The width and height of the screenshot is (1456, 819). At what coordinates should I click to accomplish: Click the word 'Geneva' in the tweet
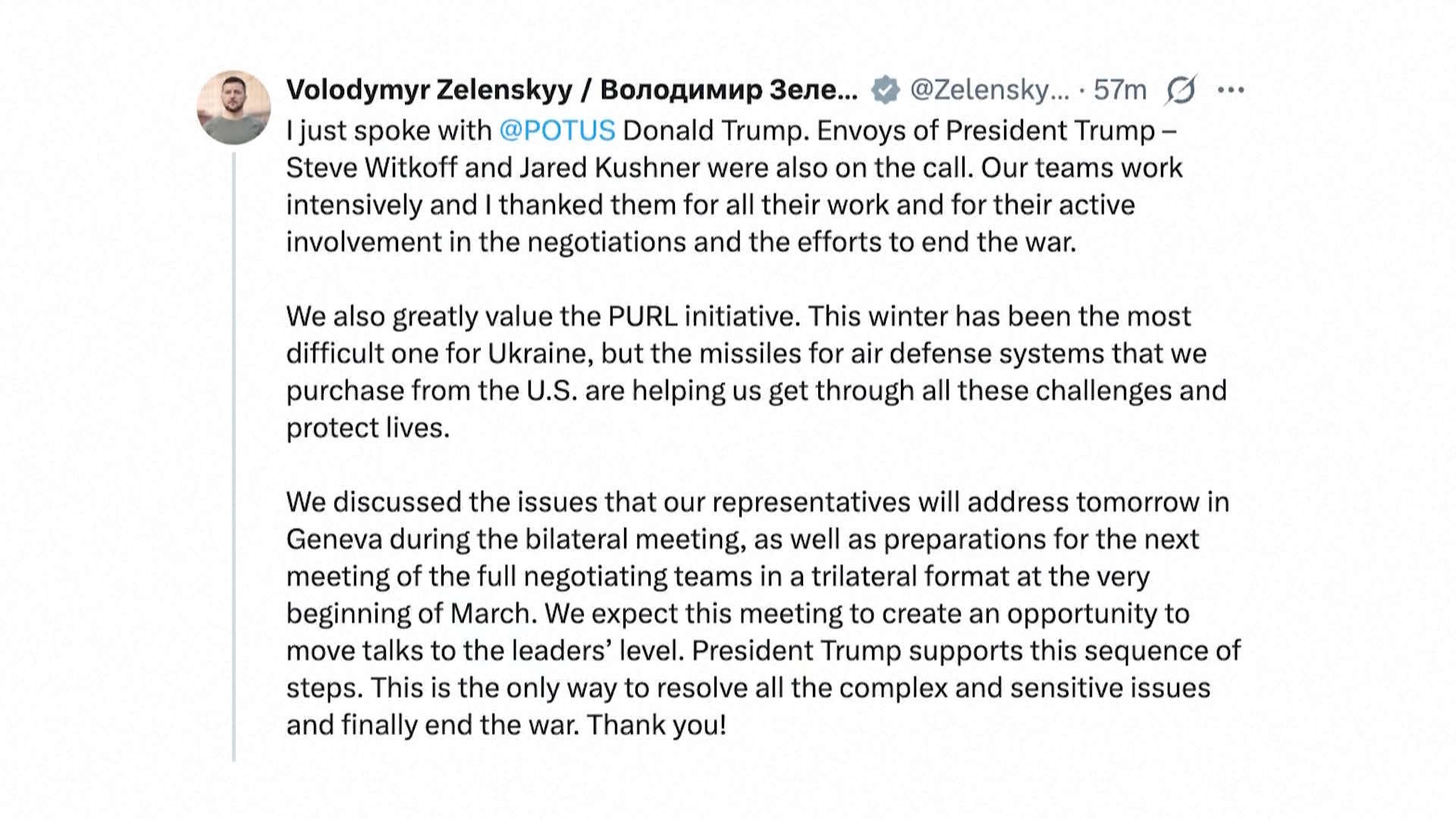coord(334,539)
